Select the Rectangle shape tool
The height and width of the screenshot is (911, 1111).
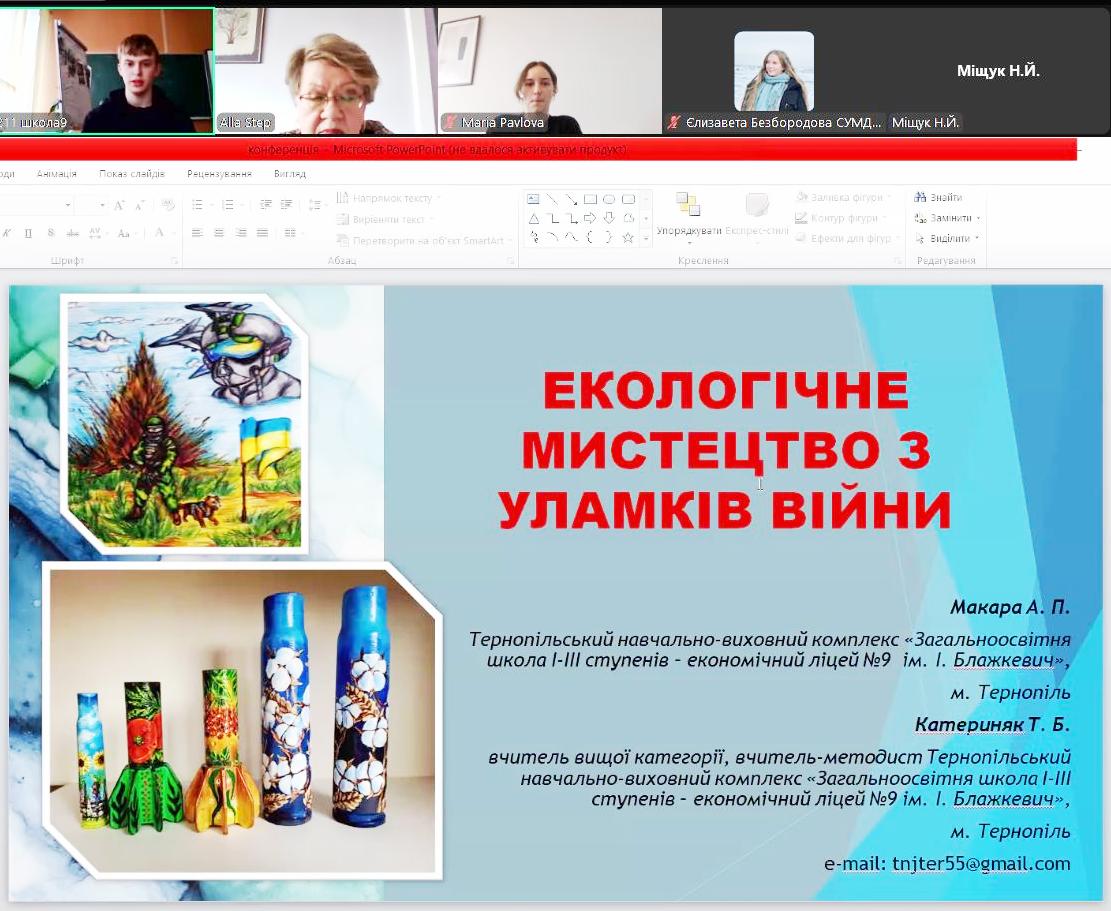pos(591,199)
